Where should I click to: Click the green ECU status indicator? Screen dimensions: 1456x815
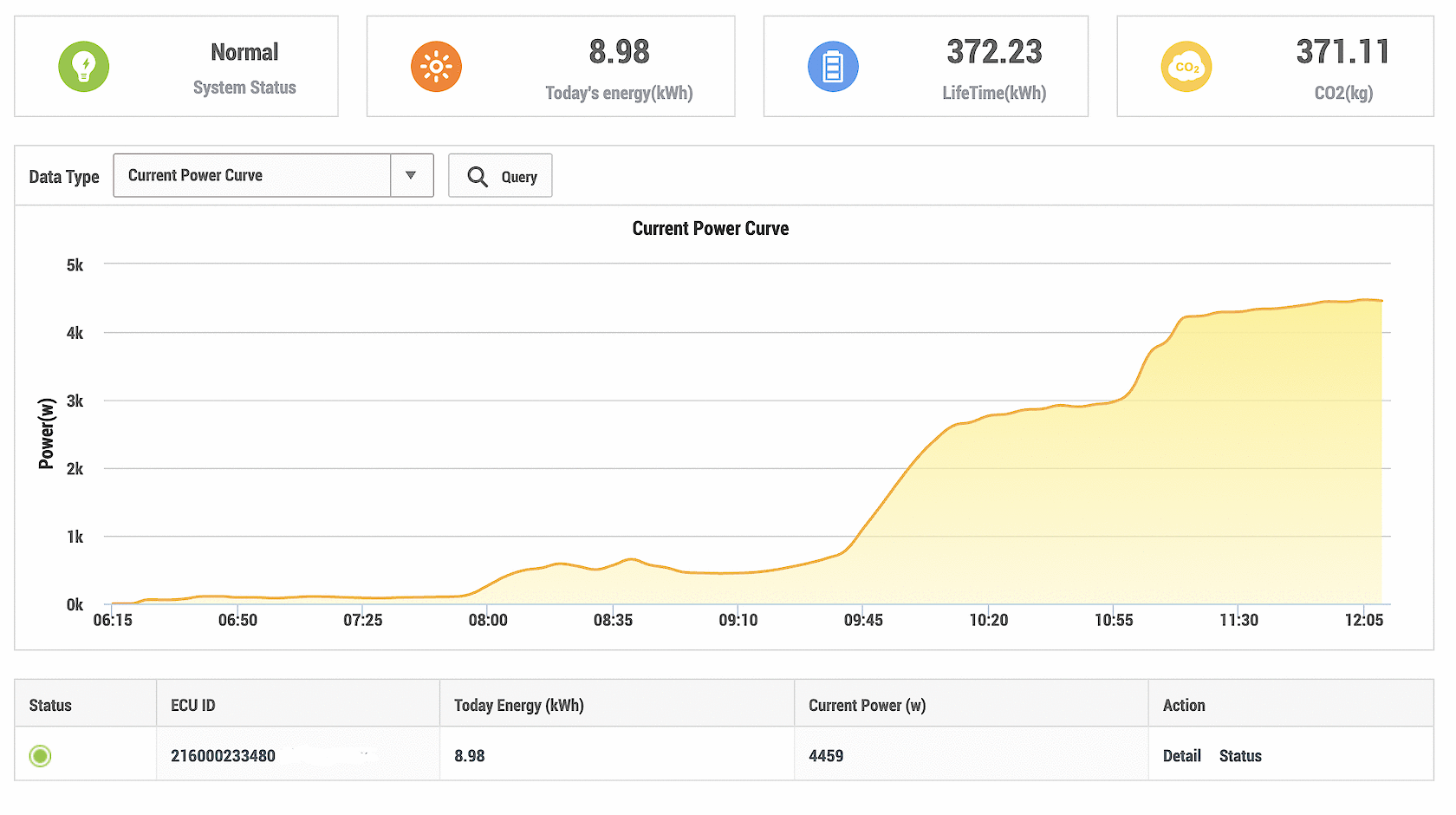[40, 756]
